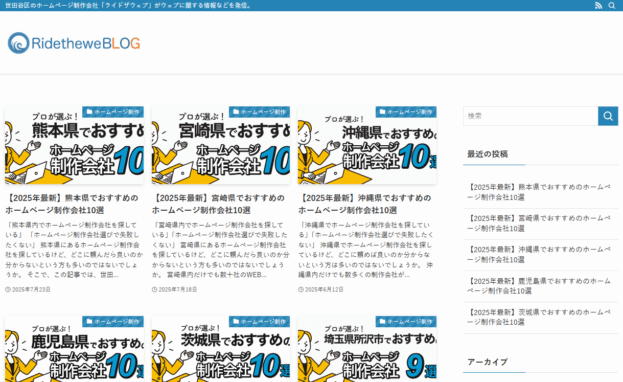
Task: Open the RSS feed icon
Action: 598,5
